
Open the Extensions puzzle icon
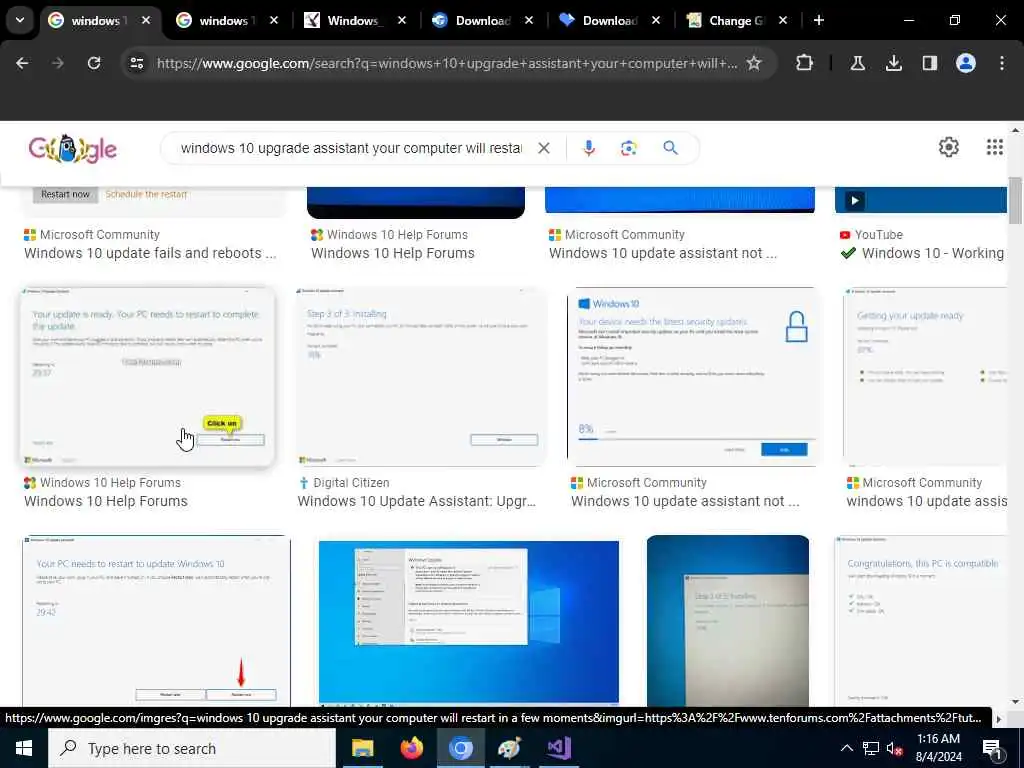(x=805, y=63)
